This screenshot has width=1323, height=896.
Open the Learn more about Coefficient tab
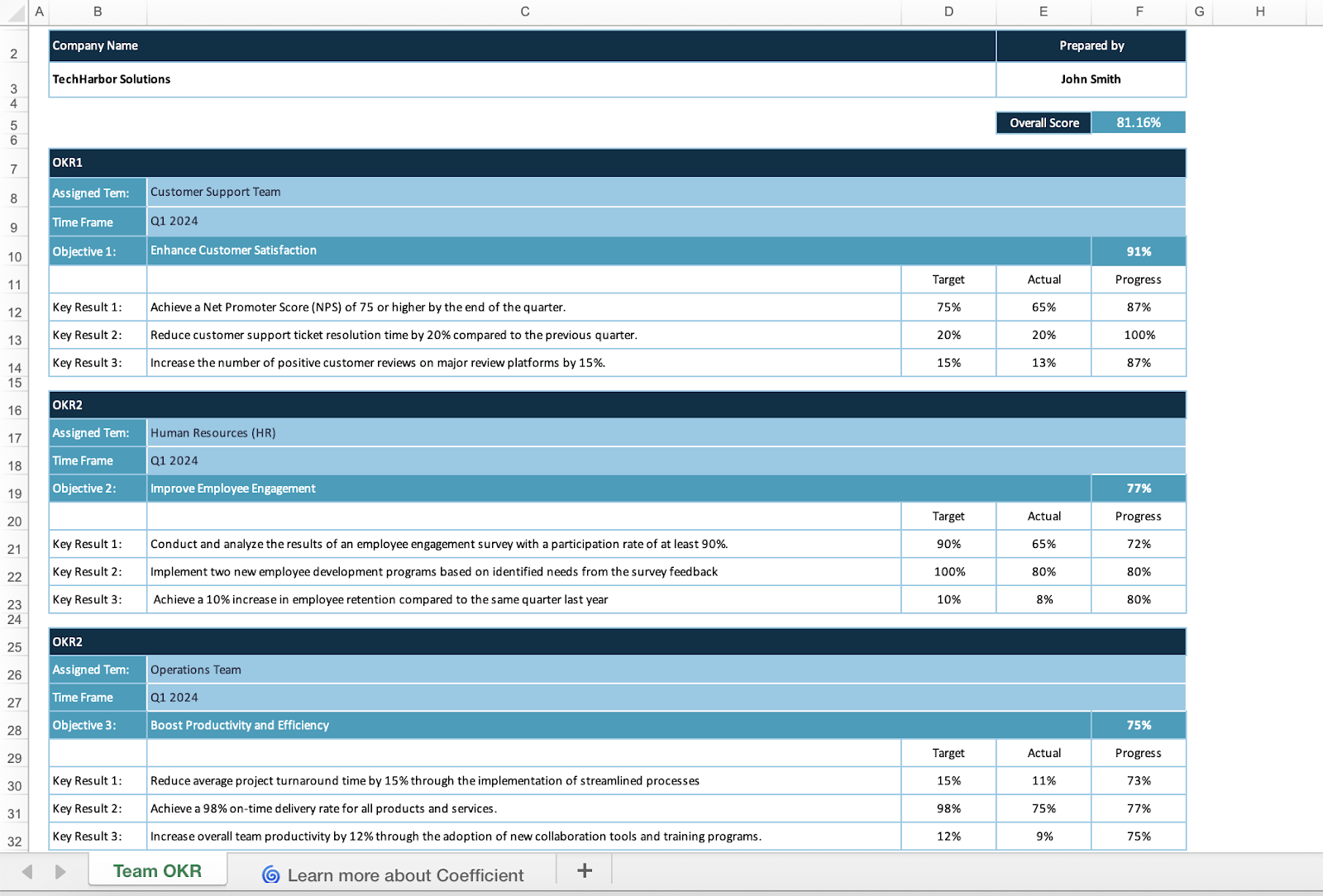click(405, 874)
